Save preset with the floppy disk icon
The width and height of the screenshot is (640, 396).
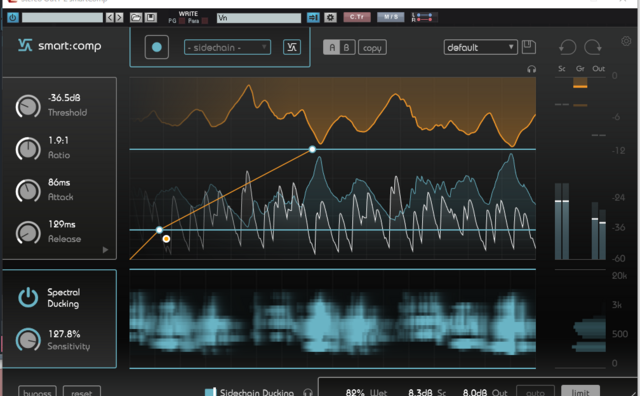pos(529,47)
